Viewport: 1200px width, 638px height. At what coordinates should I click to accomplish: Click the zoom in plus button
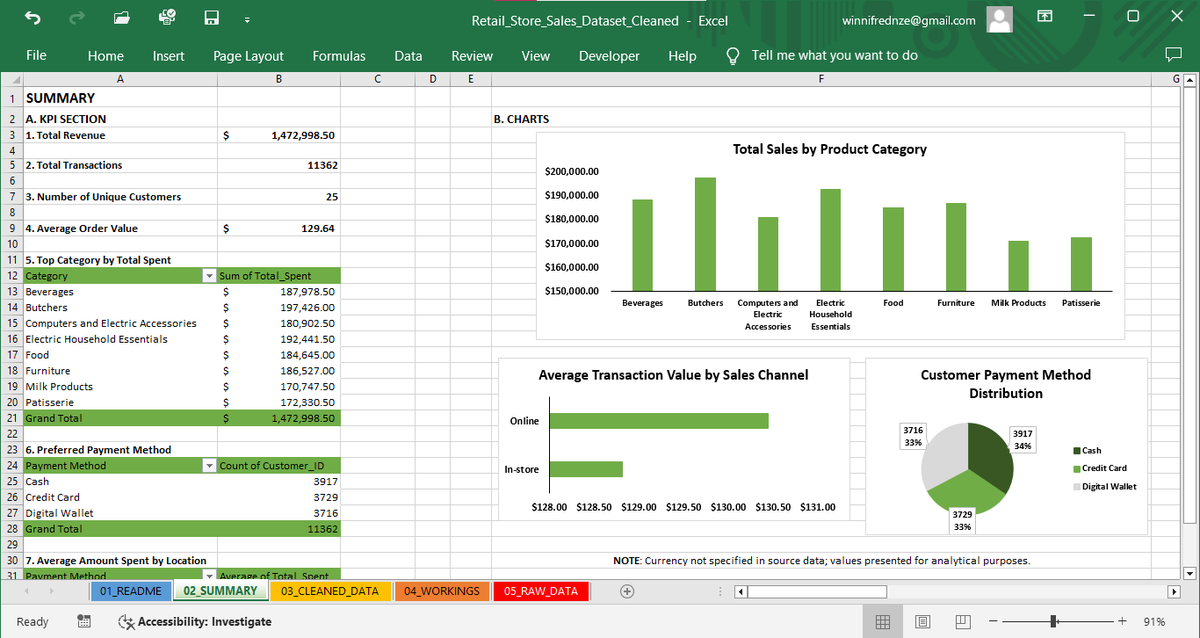1122,622
